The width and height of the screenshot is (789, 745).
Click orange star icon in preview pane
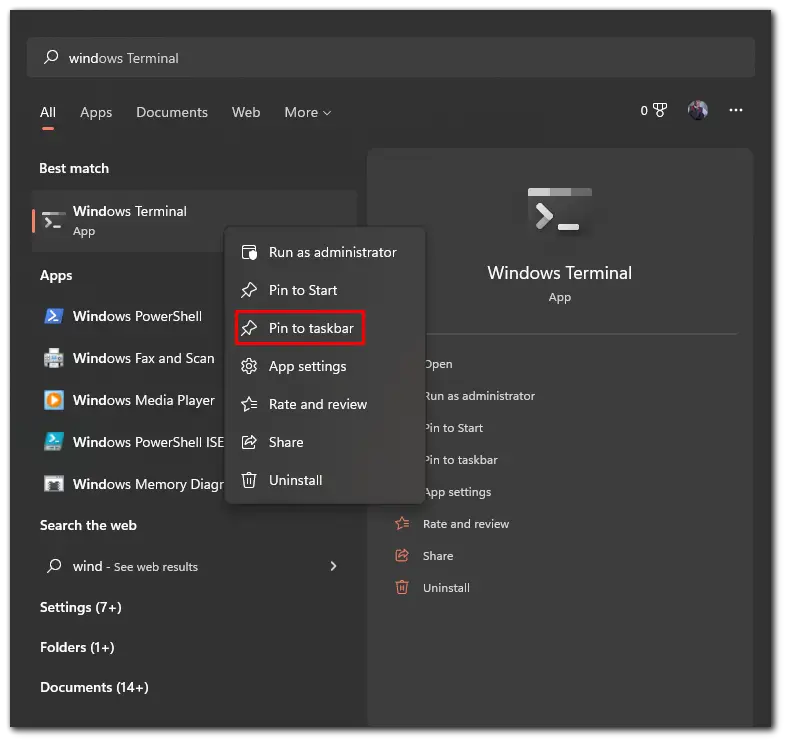pyautogui.click(x=402, y=524)
